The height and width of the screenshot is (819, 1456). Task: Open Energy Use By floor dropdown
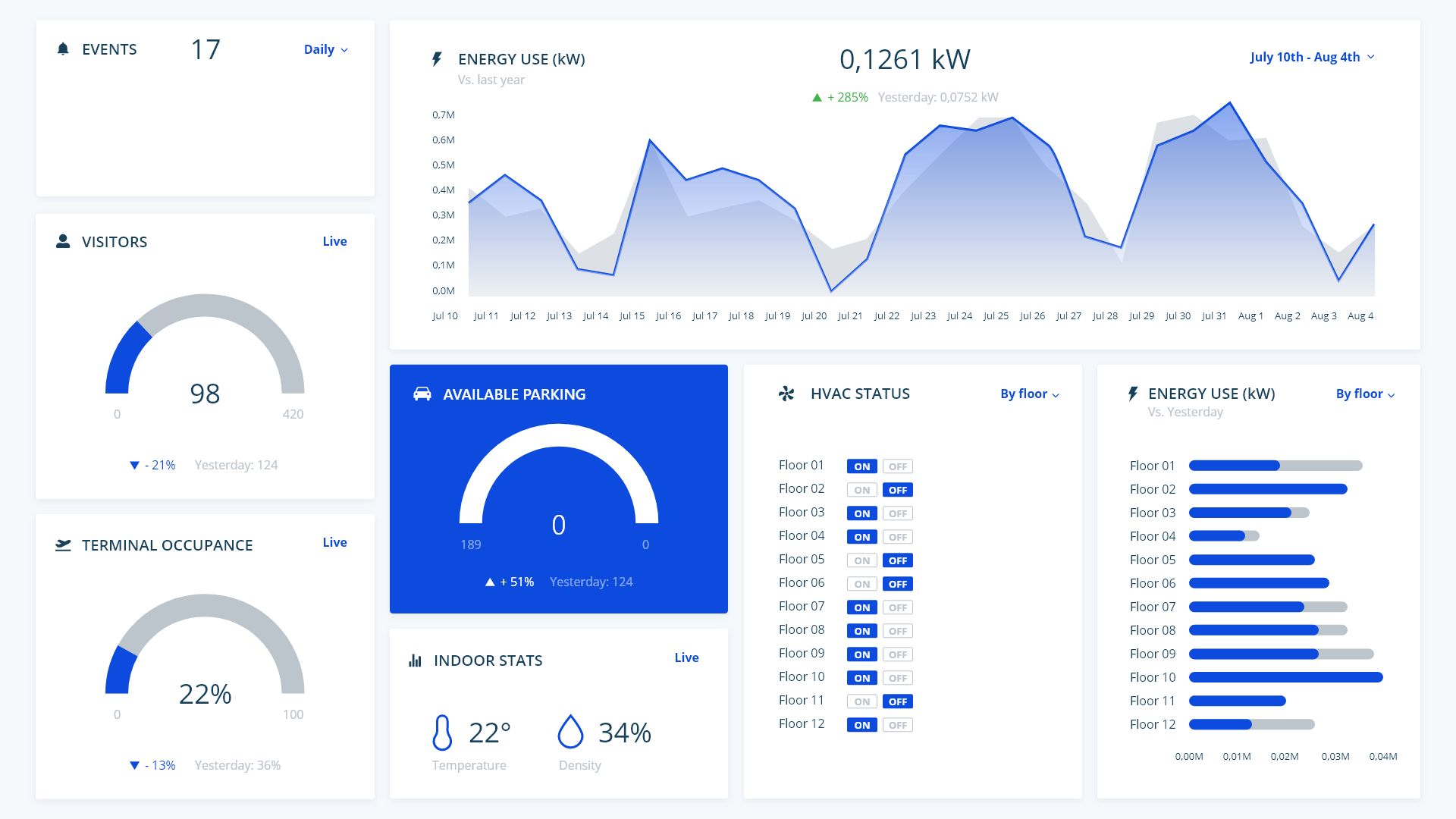(1366, 394)
